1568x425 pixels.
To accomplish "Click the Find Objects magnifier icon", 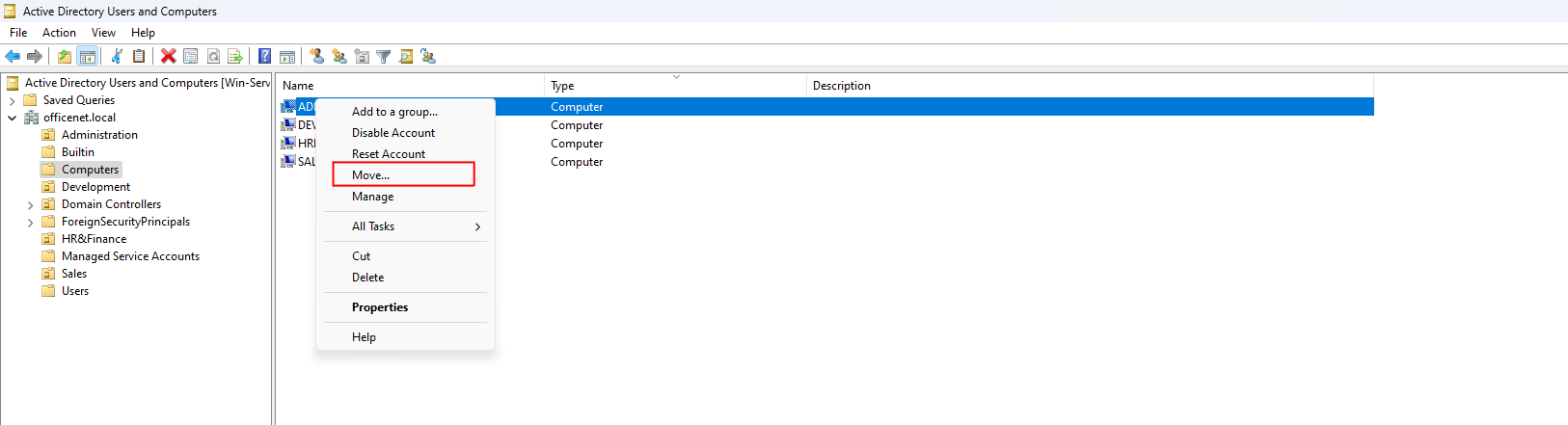I will pos(406,57).
